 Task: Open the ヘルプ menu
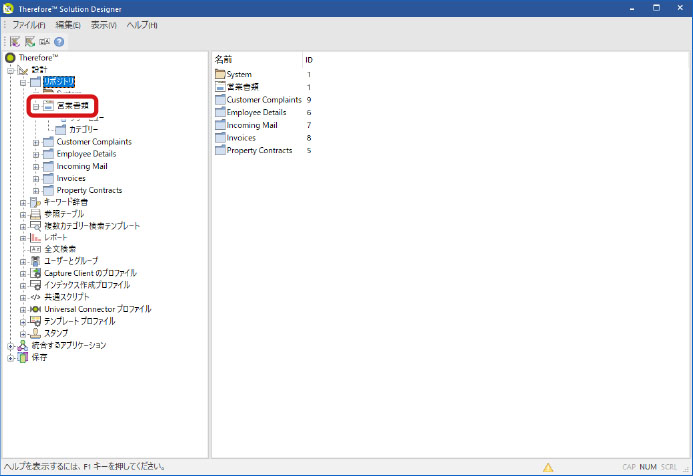click(x=142, y=24)
